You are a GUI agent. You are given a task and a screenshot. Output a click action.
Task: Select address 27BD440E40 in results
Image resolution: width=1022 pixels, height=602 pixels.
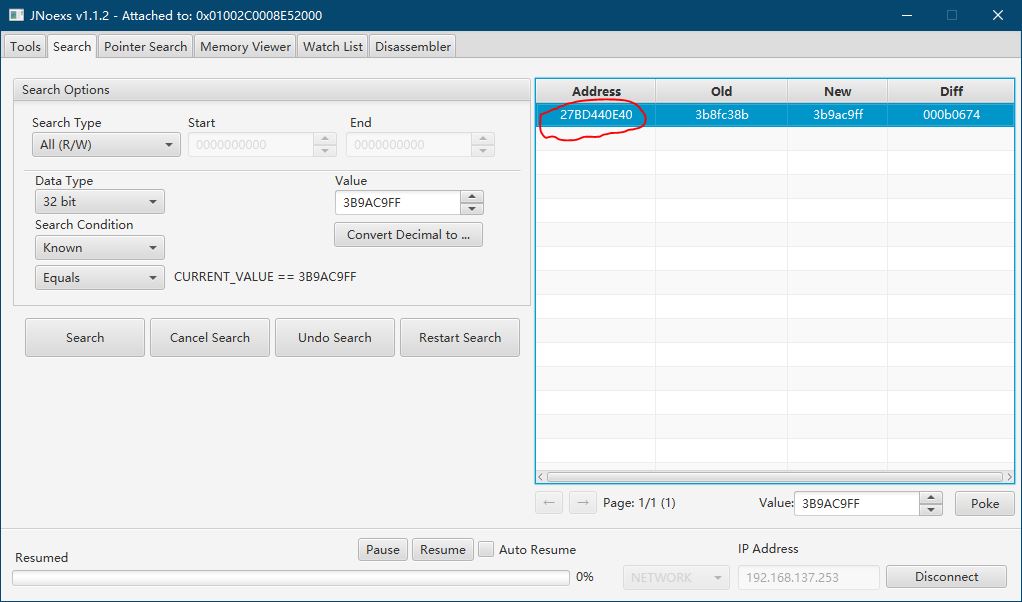(596, 115)
